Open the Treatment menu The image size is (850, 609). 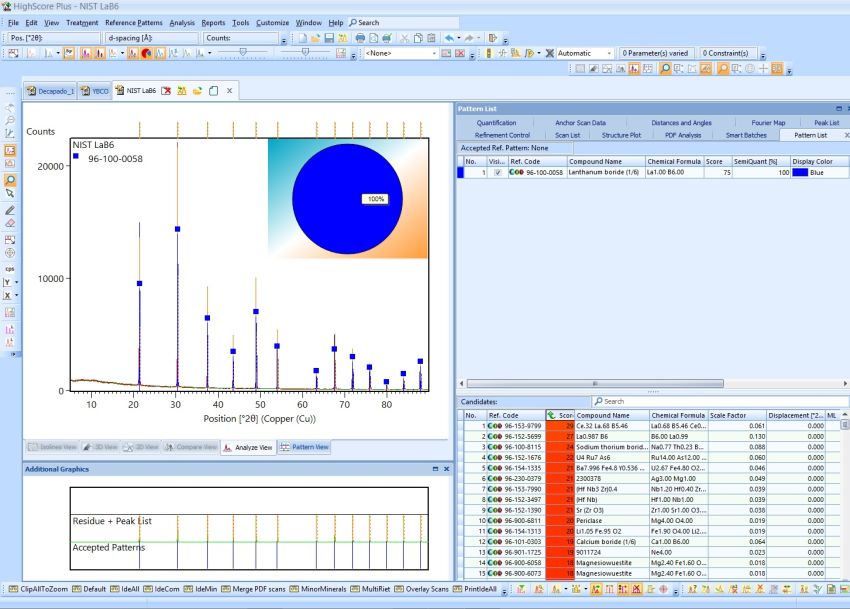pos(82,23)
